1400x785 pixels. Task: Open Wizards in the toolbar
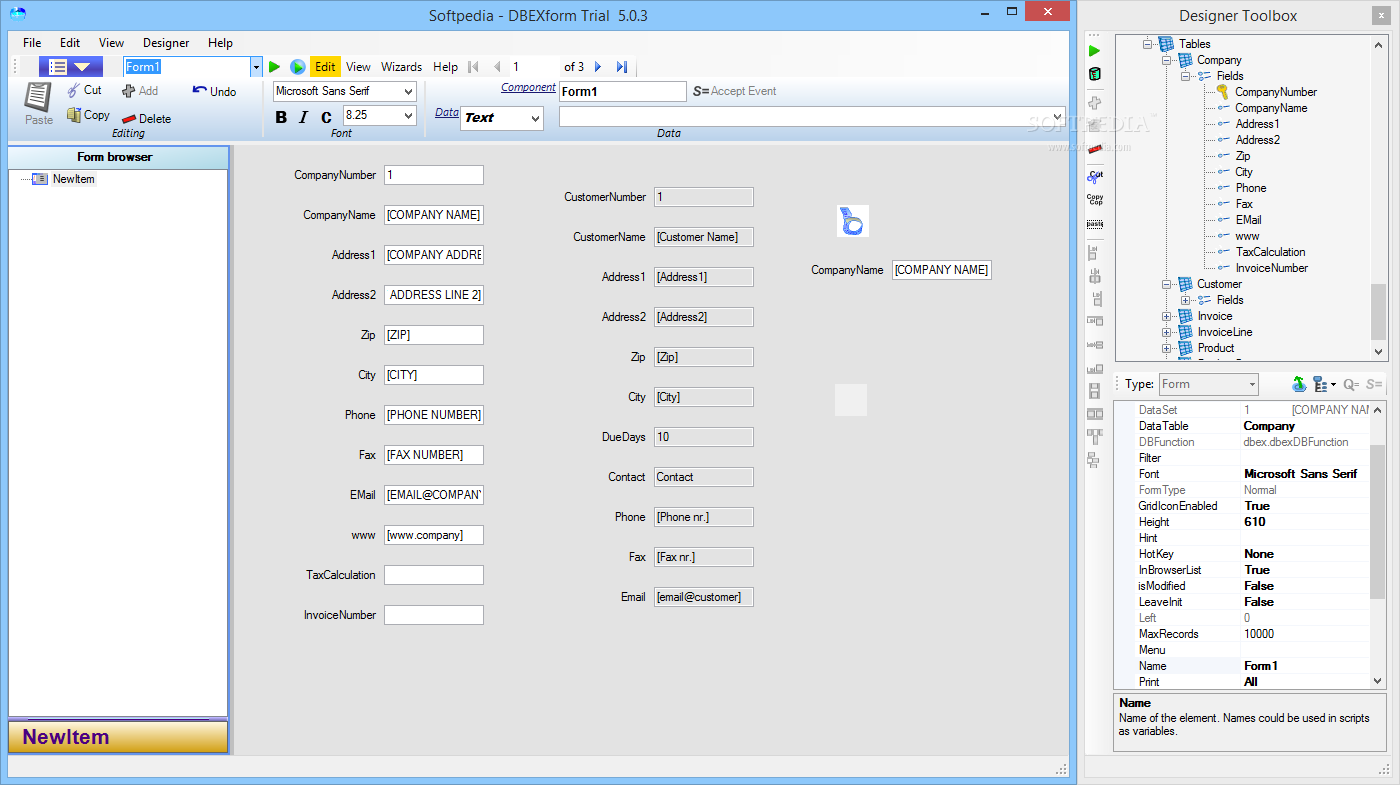(x=401, y=67)
